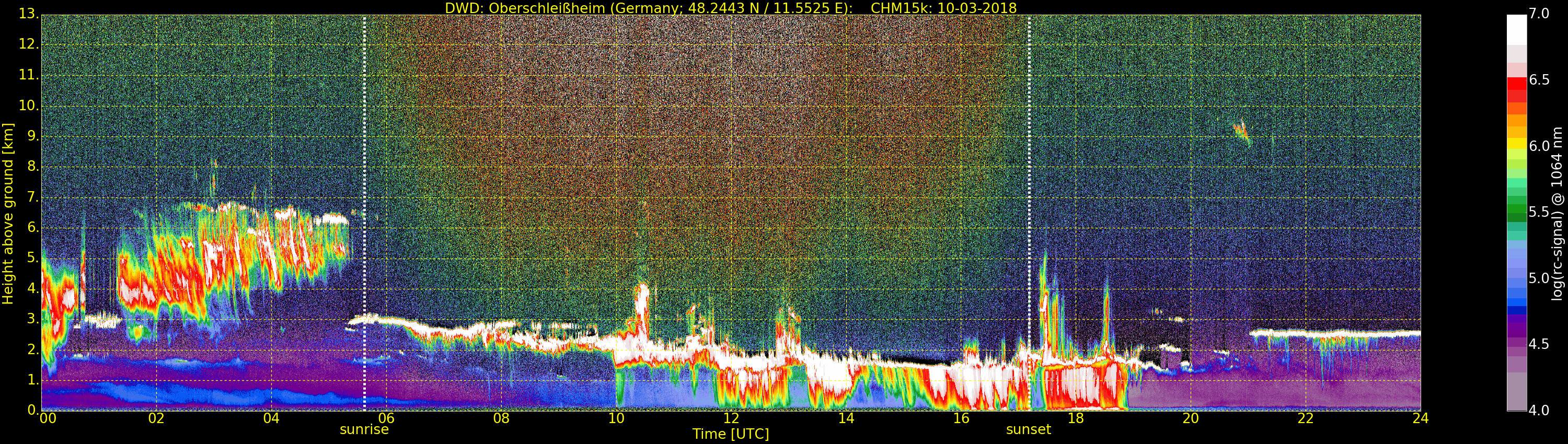
Task: Click the '24' time tick label
Action: click(1421, 418)
